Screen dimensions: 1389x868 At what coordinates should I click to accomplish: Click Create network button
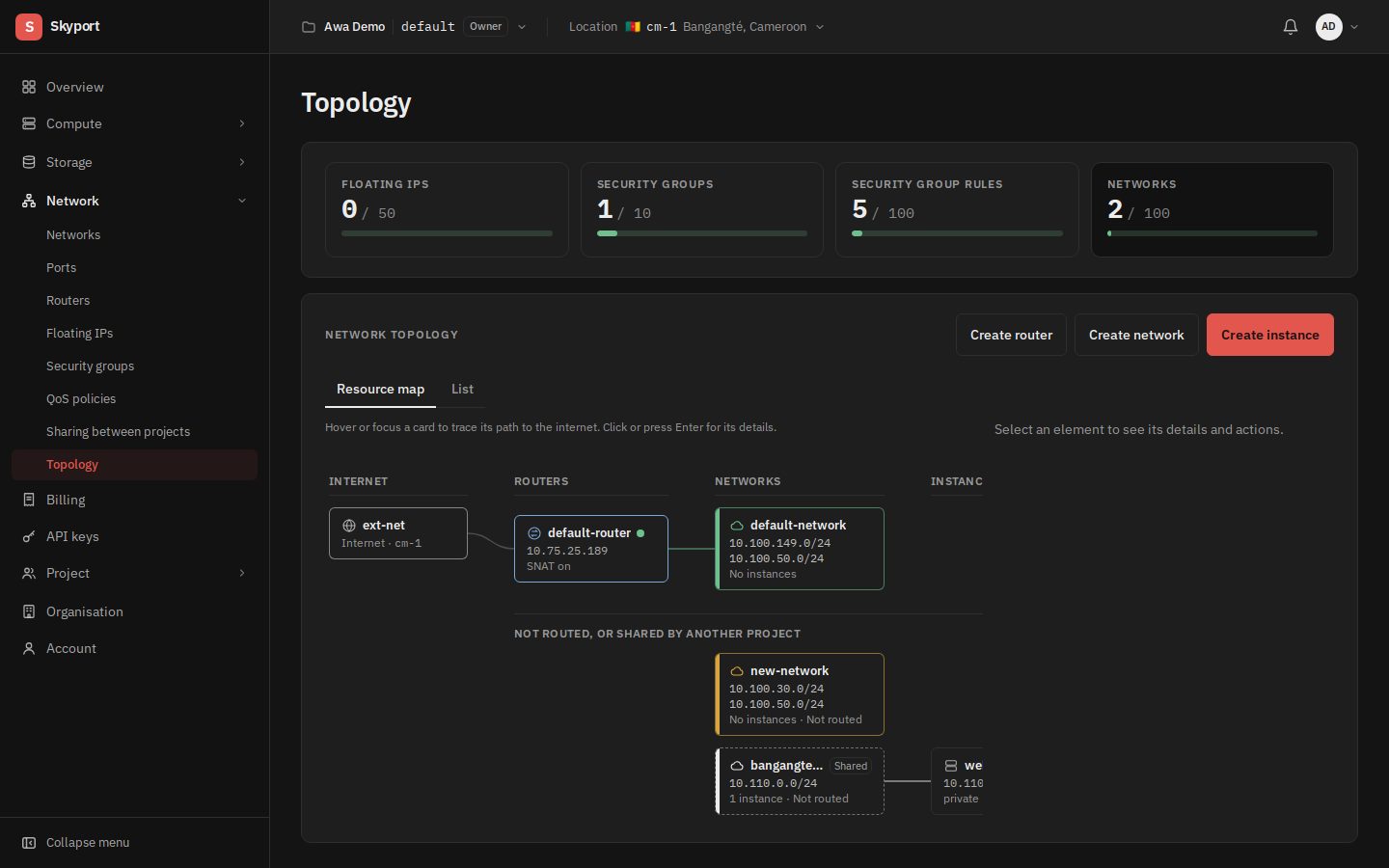pyautogui.click(x=1136, y=335)
